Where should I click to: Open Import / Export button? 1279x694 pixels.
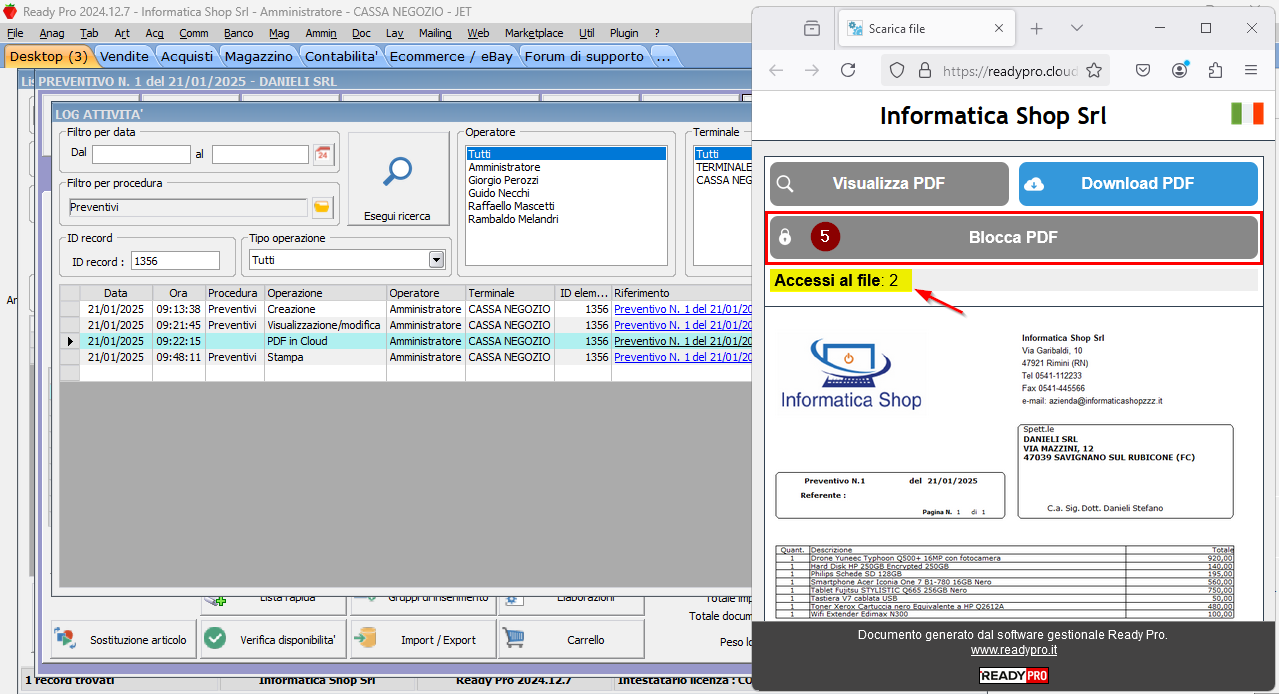tap(422, 640)
